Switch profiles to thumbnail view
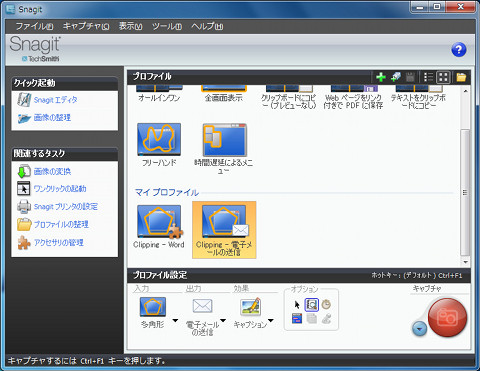 (x=443, y=77)
